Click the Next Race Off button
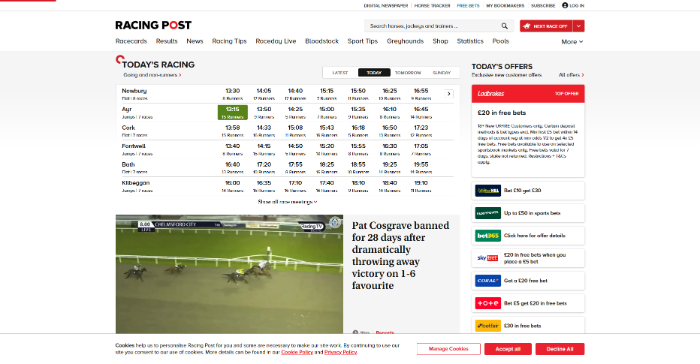 tap(546, 26)
